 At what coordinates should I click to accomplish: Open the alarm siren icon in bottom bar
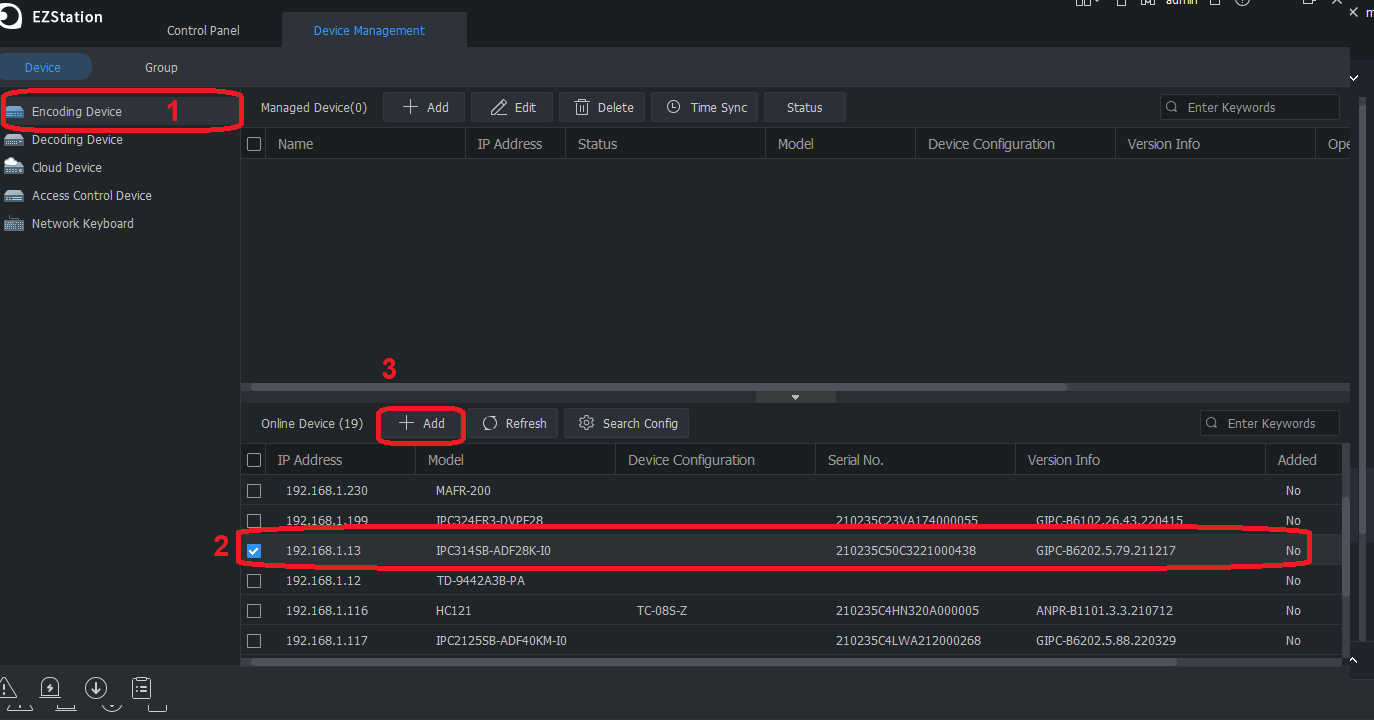[50, 687]
